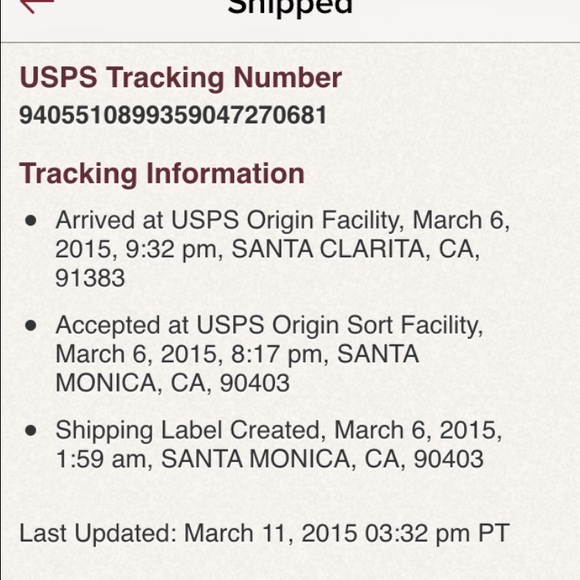Tap March 11, 2015 03:32 pm PT

[347, 533]
